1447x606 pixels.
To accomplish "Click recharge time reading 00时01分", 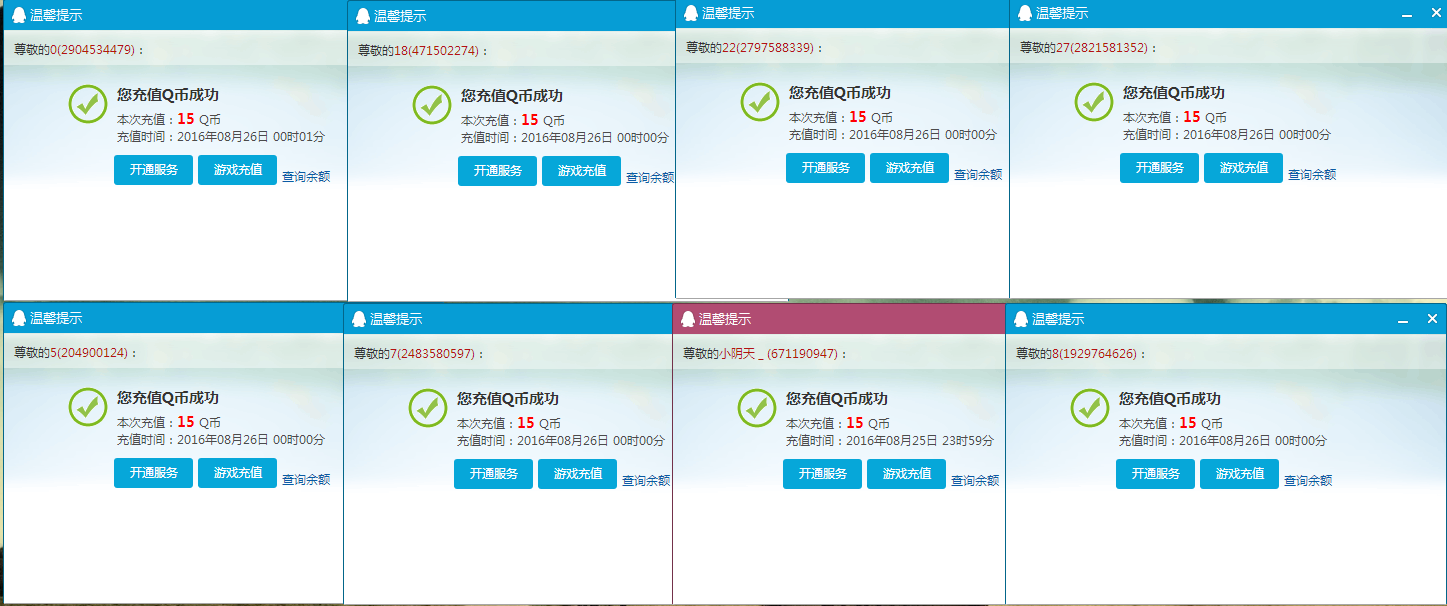I will click(x=299, y=137).
